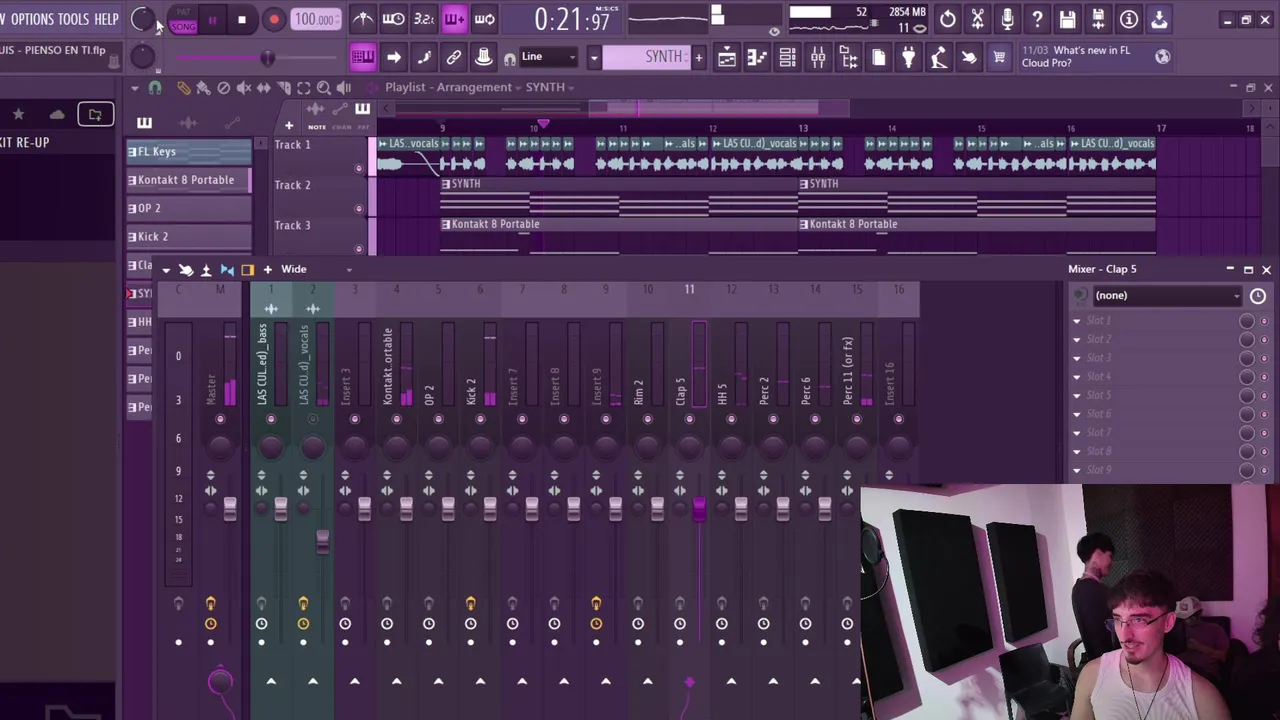Open the OPTIONS menu
Image resolution: width=1280 pixels, height=720 pixels.
click(32, 19)
